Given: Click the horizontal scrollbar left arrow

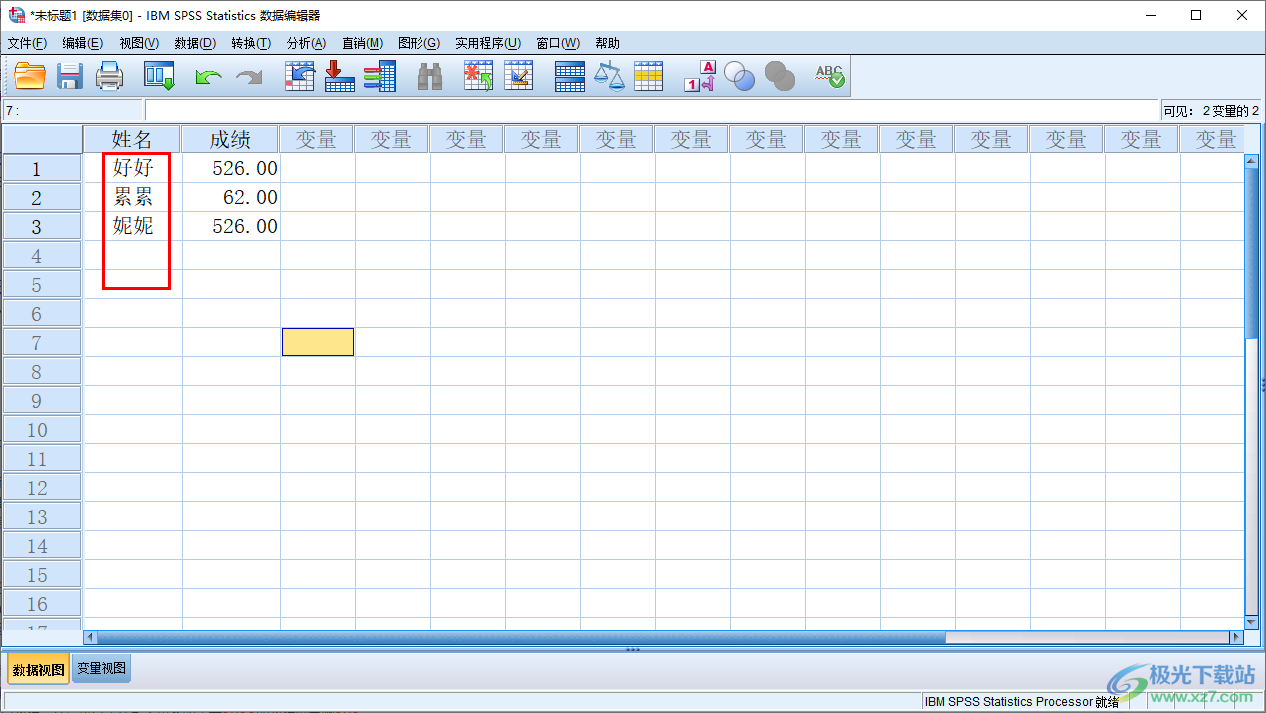Looking at the screenshot, I should (x=91, y=637).
